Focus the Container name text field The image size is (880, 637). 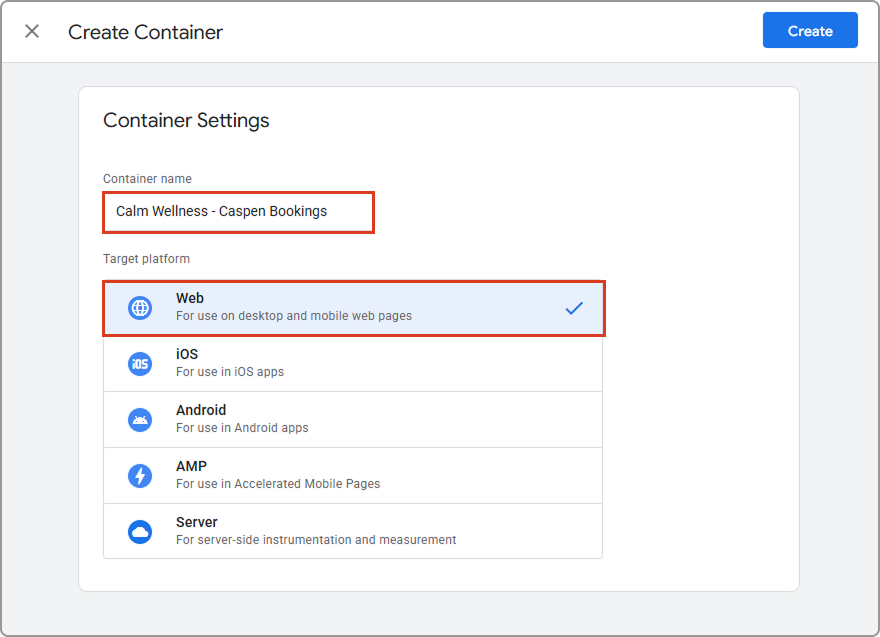click(238, 212)
